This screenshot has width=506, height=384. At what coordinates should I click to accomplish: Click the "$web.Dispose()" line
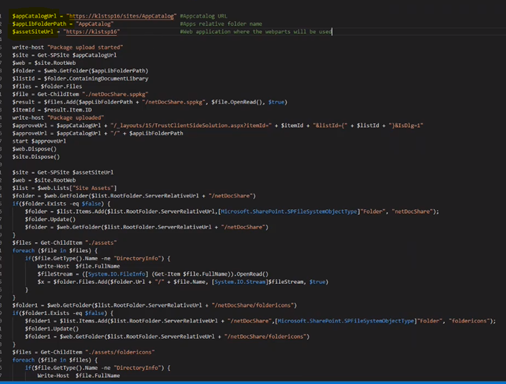tap(34, 149)
